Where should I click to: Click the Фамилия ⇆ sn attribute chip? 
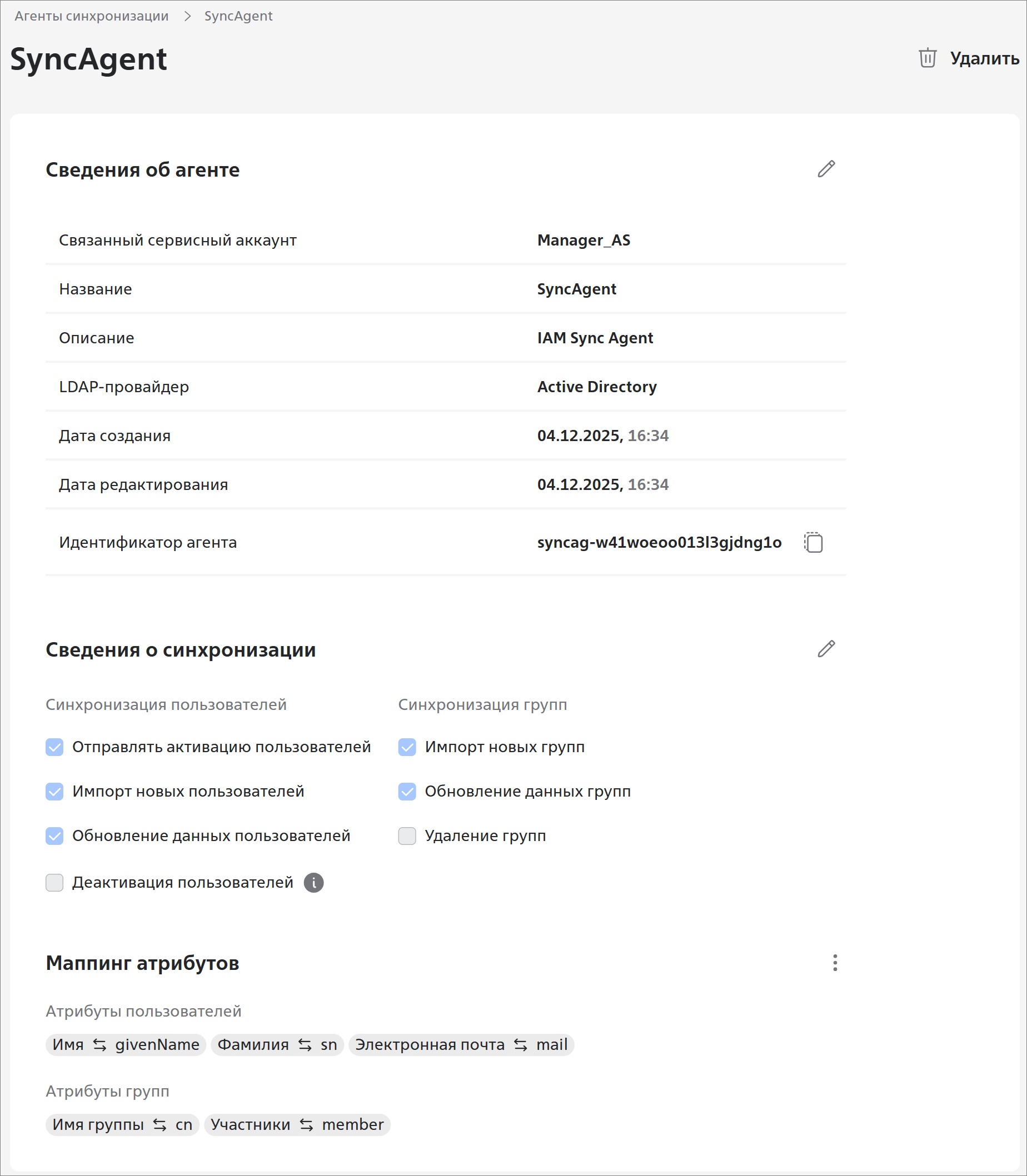tap(277, 1045)
